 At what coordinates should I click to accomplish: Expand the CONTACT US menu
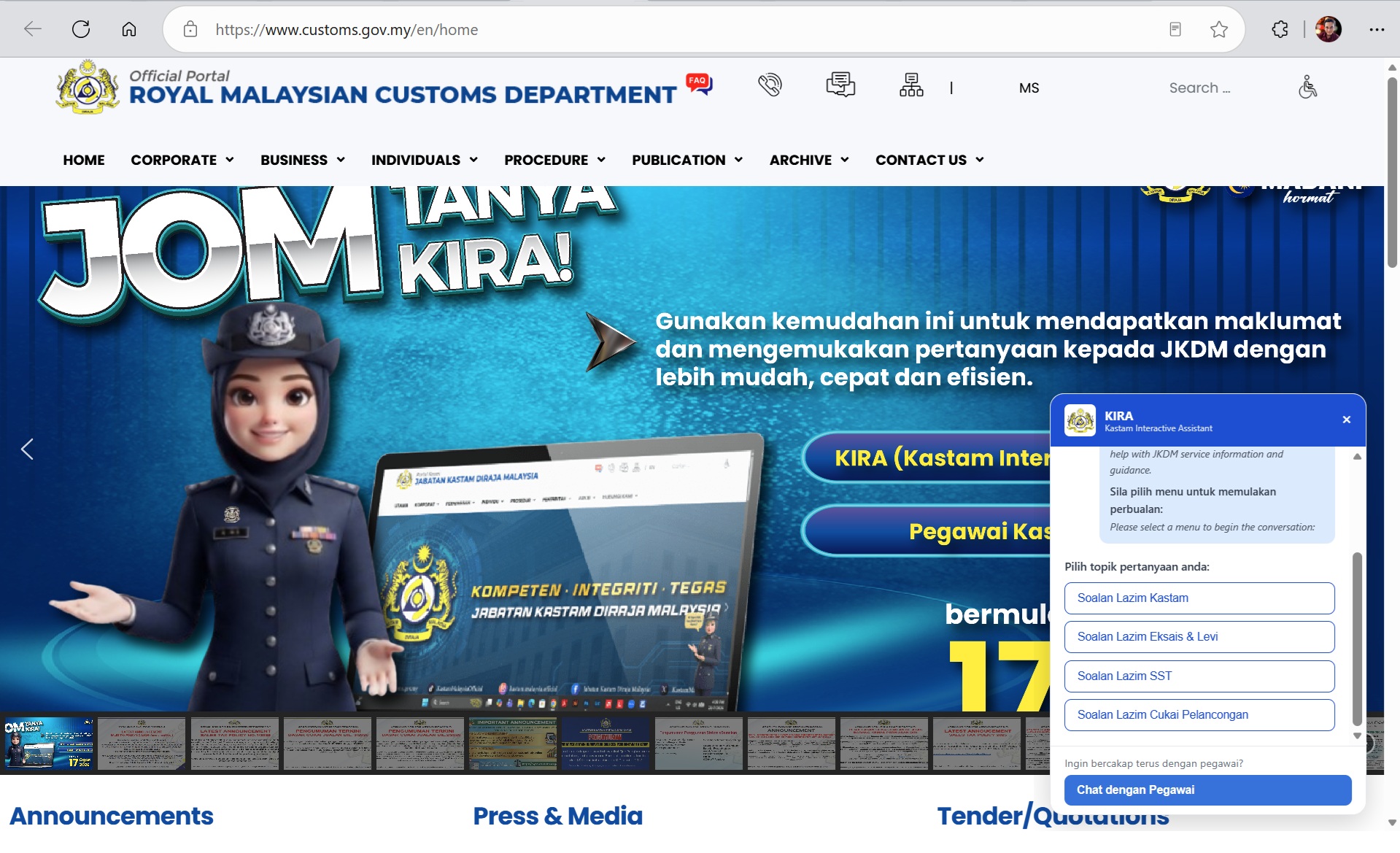(930, 160)
